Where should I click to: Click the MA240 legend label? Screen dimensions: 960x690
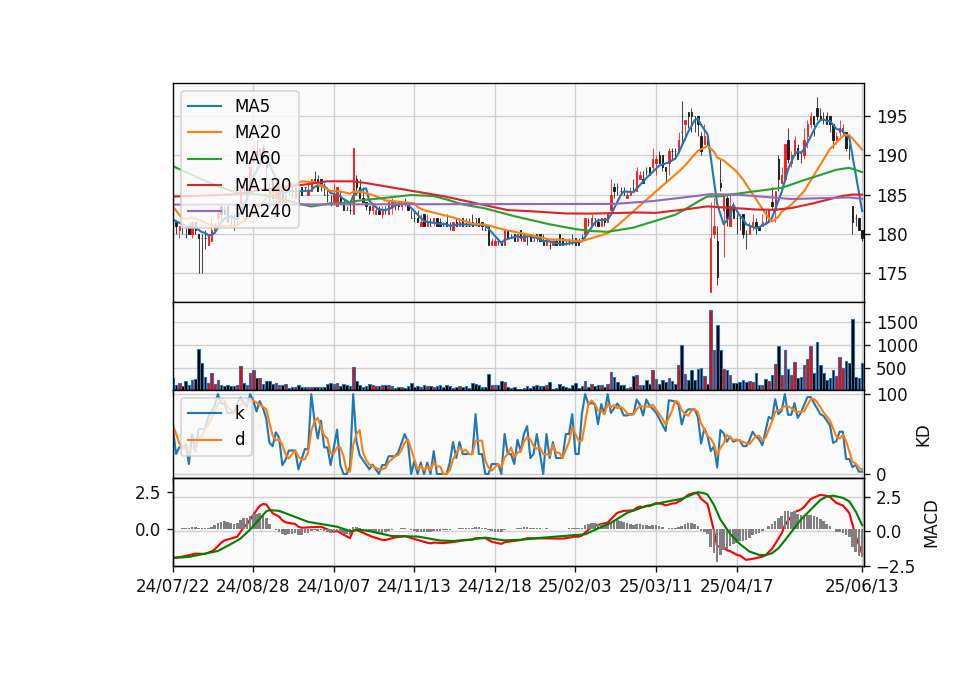click(x=263, y=211)
